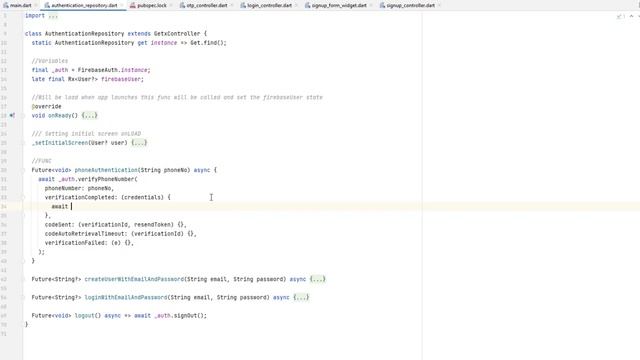Close the otp_controller.dart tab
The width and height of the screenshot is (640, 360).
[x=232, y=5]
